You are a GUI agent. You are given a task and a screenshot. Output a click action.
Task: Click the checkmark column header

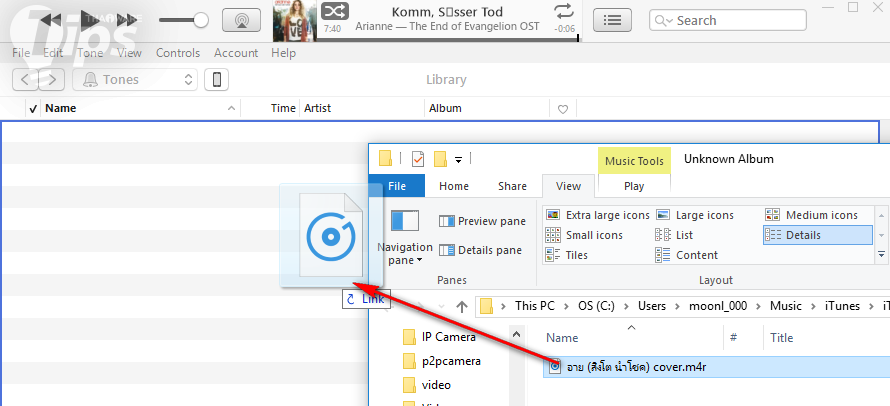pyautogui.click(x=33, y=108)
